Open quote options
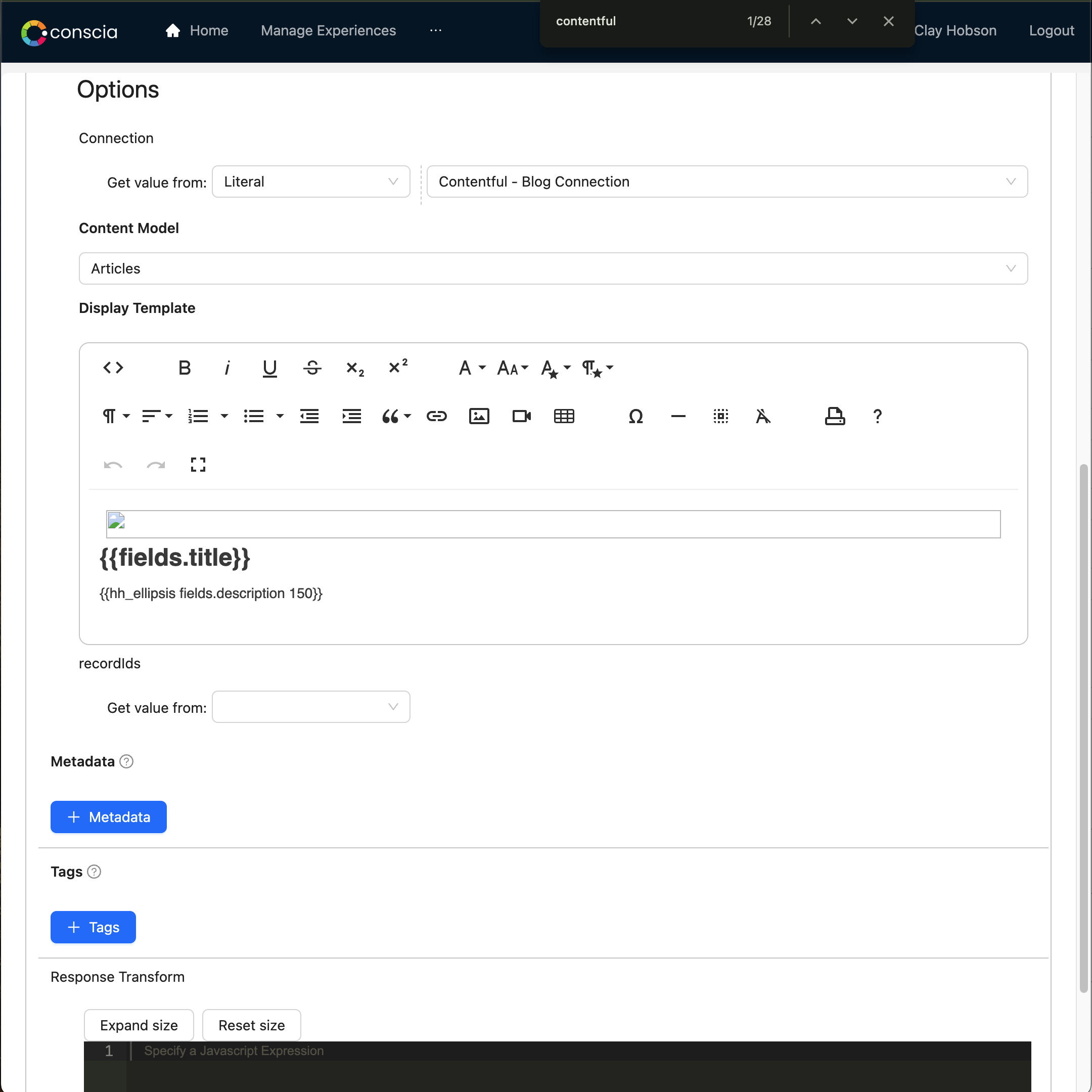 (x=396, y=417)
